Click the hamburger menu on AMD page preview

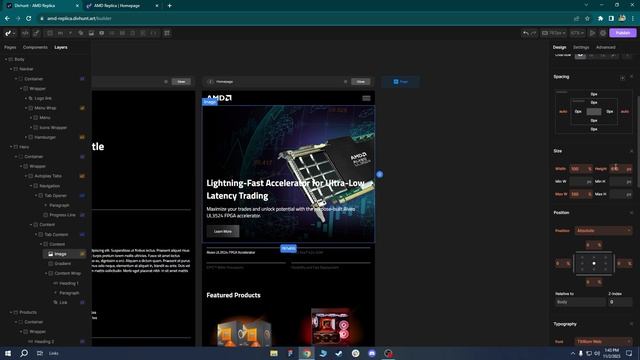pyautogui.click(x=366, y=98)
